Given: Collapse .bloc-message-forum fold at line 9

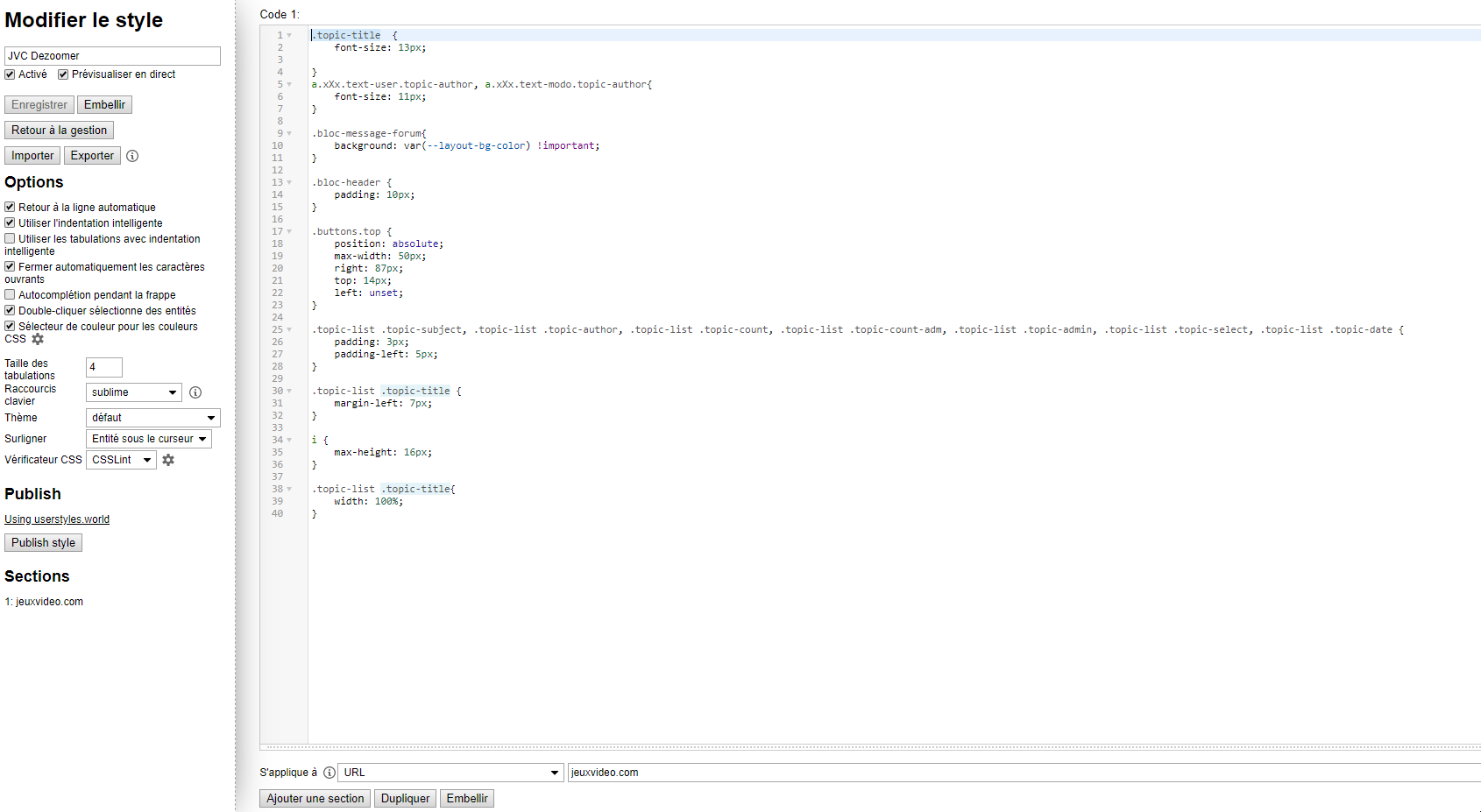Looking at the screenshot, I should 289,134.
